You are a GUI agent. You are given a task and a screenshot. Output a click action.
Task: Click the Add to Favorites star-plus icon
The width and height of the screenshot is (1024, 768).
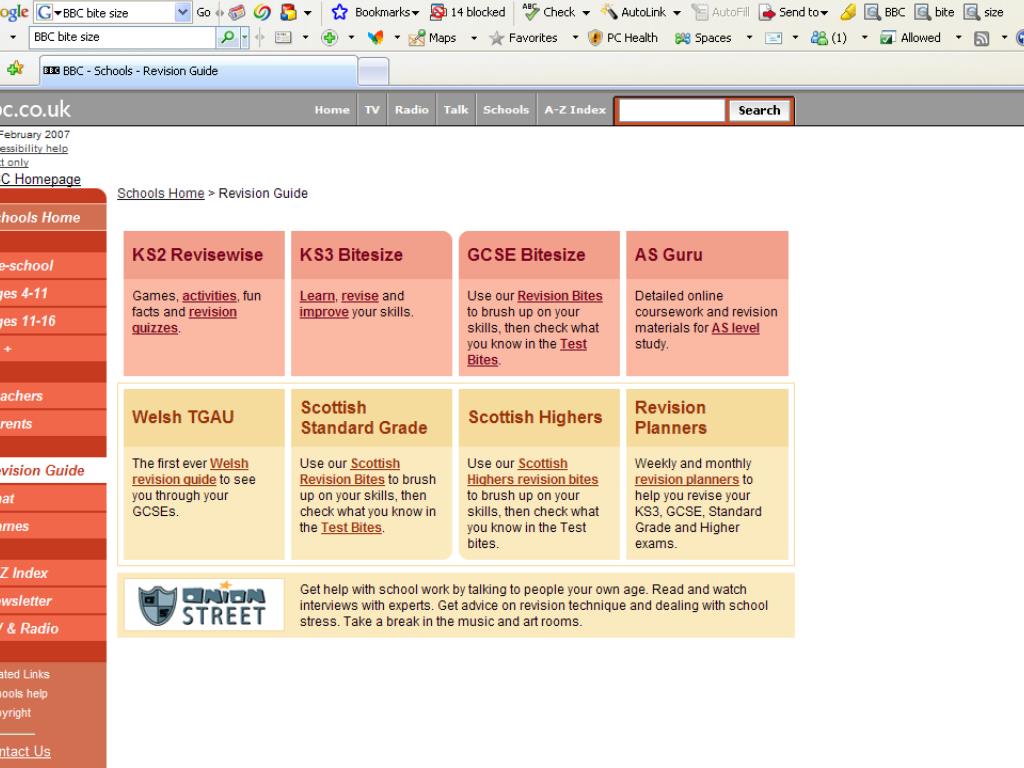(x=15, y=68)
